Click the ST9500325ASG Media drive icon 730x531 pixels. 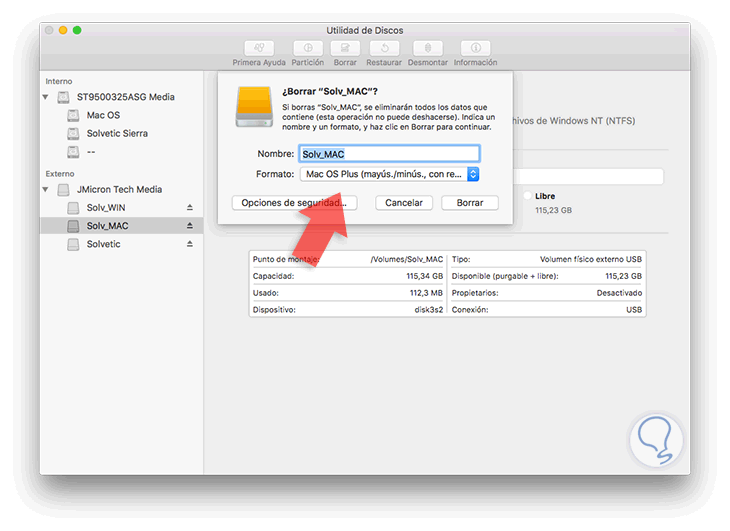[63, 97]
